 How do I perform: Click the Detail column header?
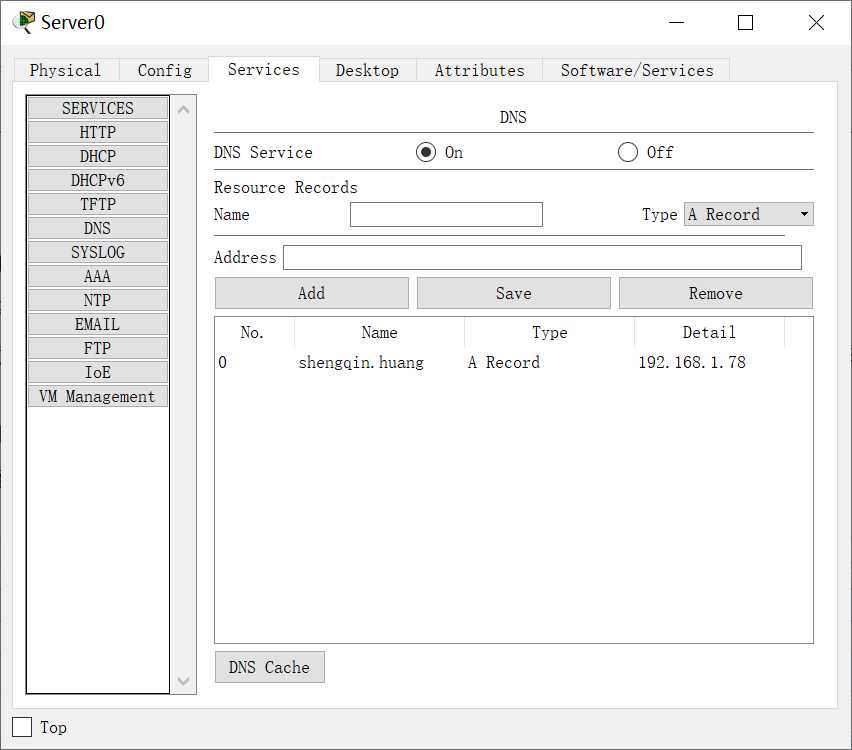pyautogui.click(x=709, y=332)
